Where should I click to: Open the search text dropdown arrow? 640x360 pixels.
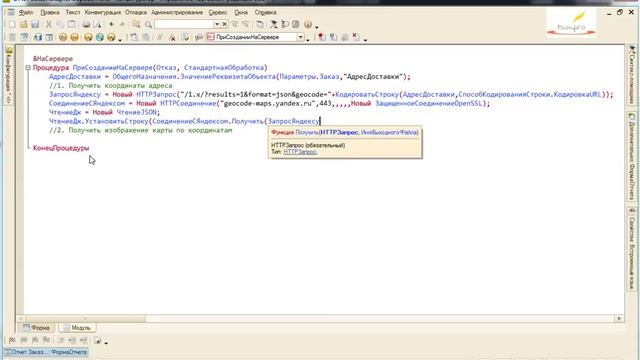217,24
